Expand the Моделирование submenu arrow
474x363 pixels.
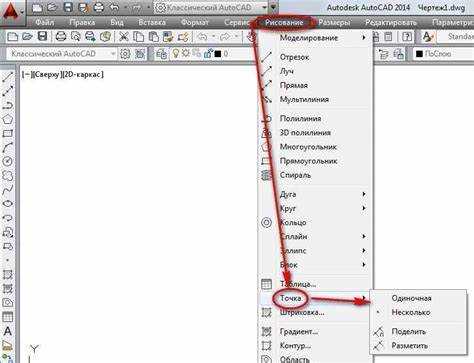pos(364,38)
